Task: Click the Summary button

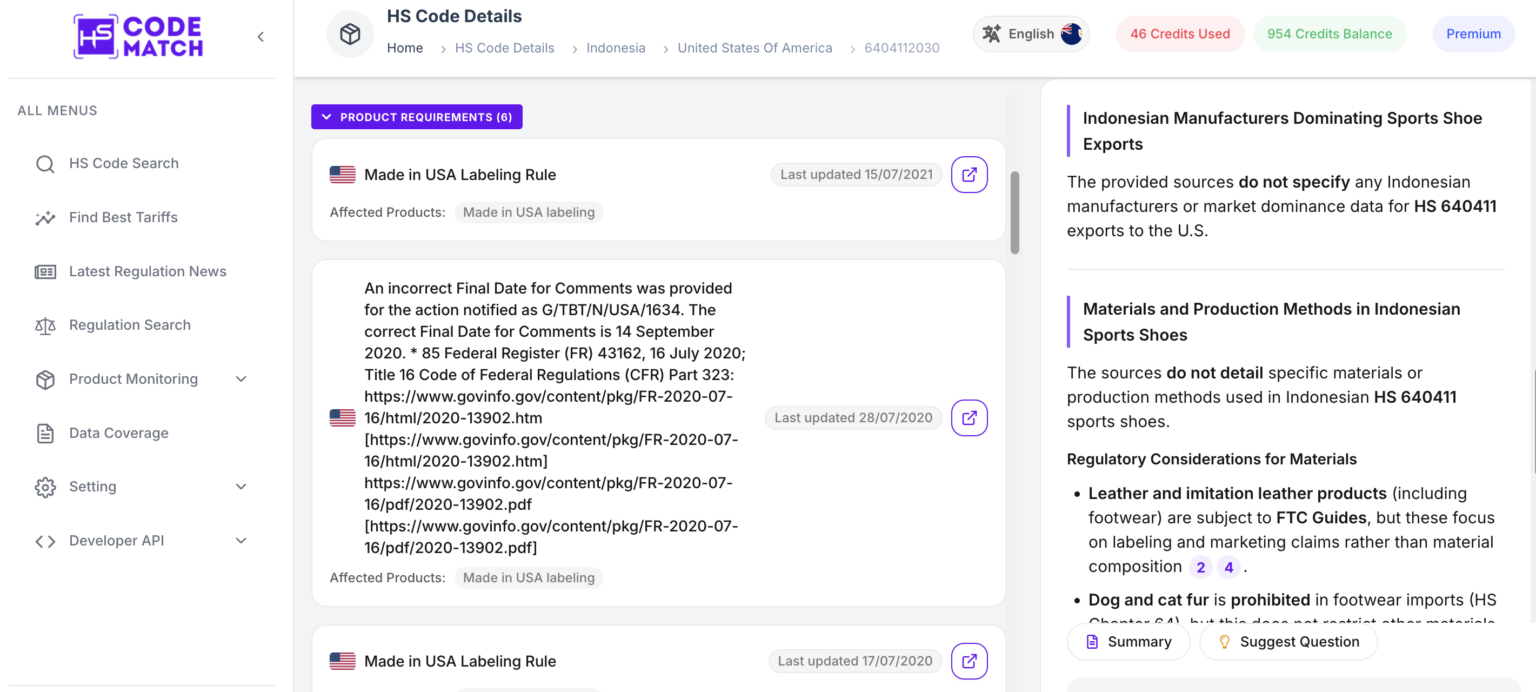Action: (x=1128, y=642)
